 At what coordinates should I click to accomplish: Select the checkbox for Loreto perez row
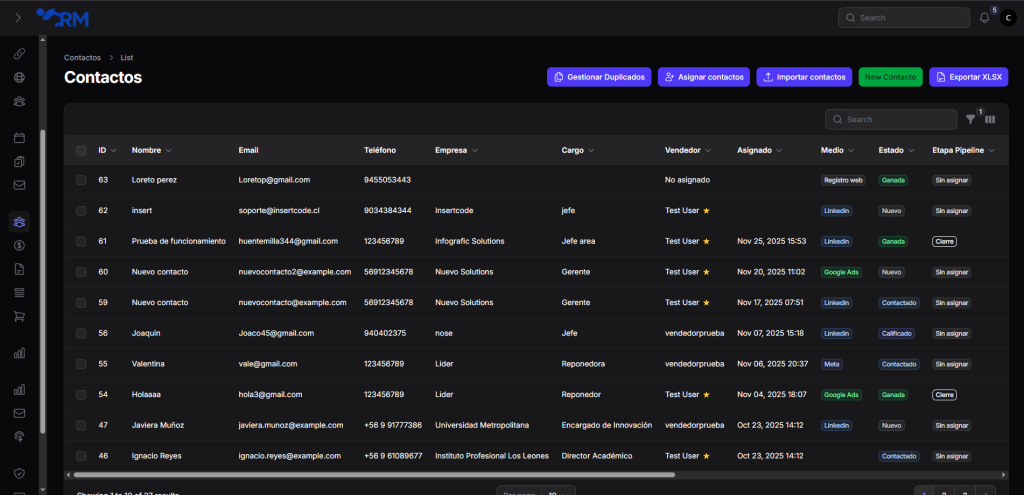(81, 180)
